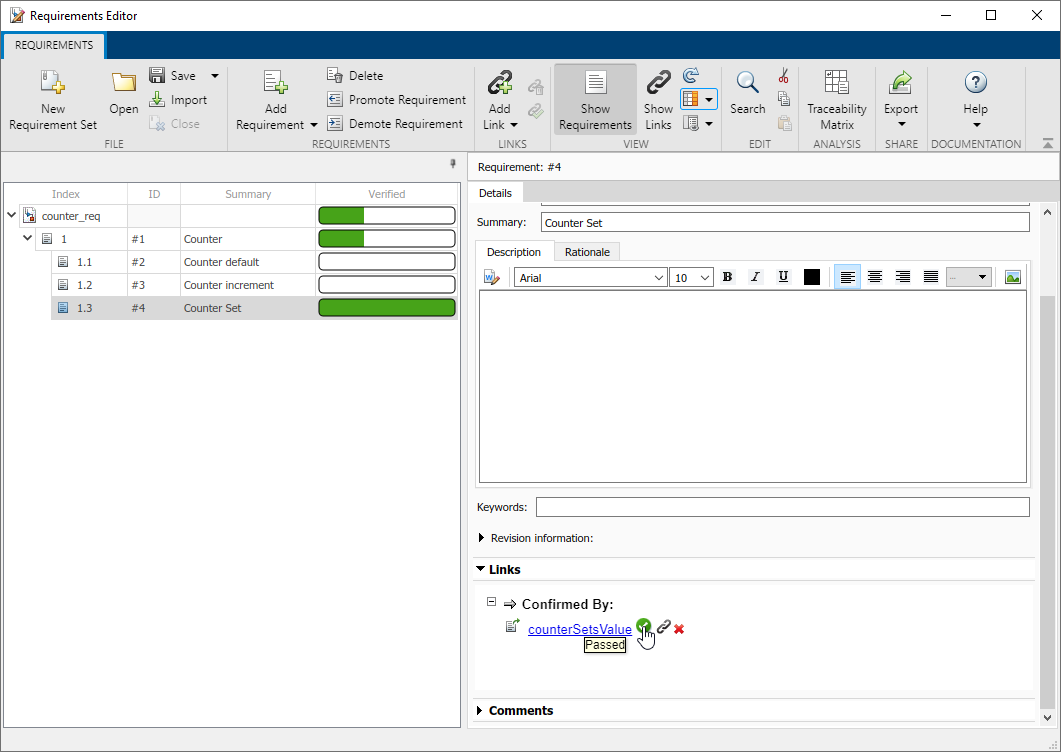Open the counterSetsValue link
This screenshot has width=1061, height=752.
pos(579,629)
